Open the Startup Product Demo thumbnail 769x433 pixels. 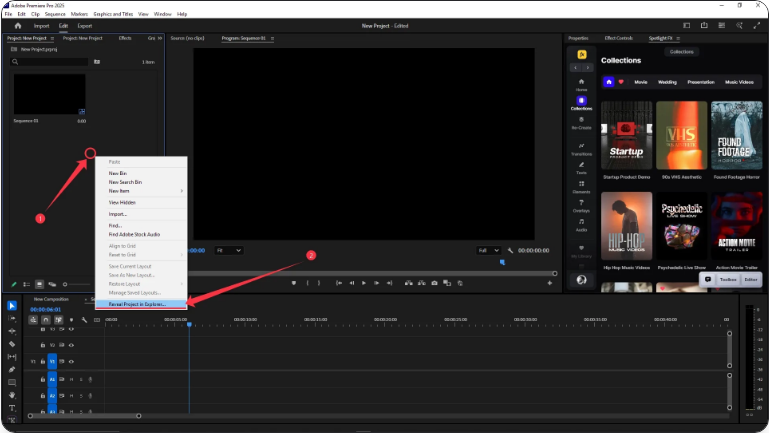pyautogui.click(x=627, y=137)
